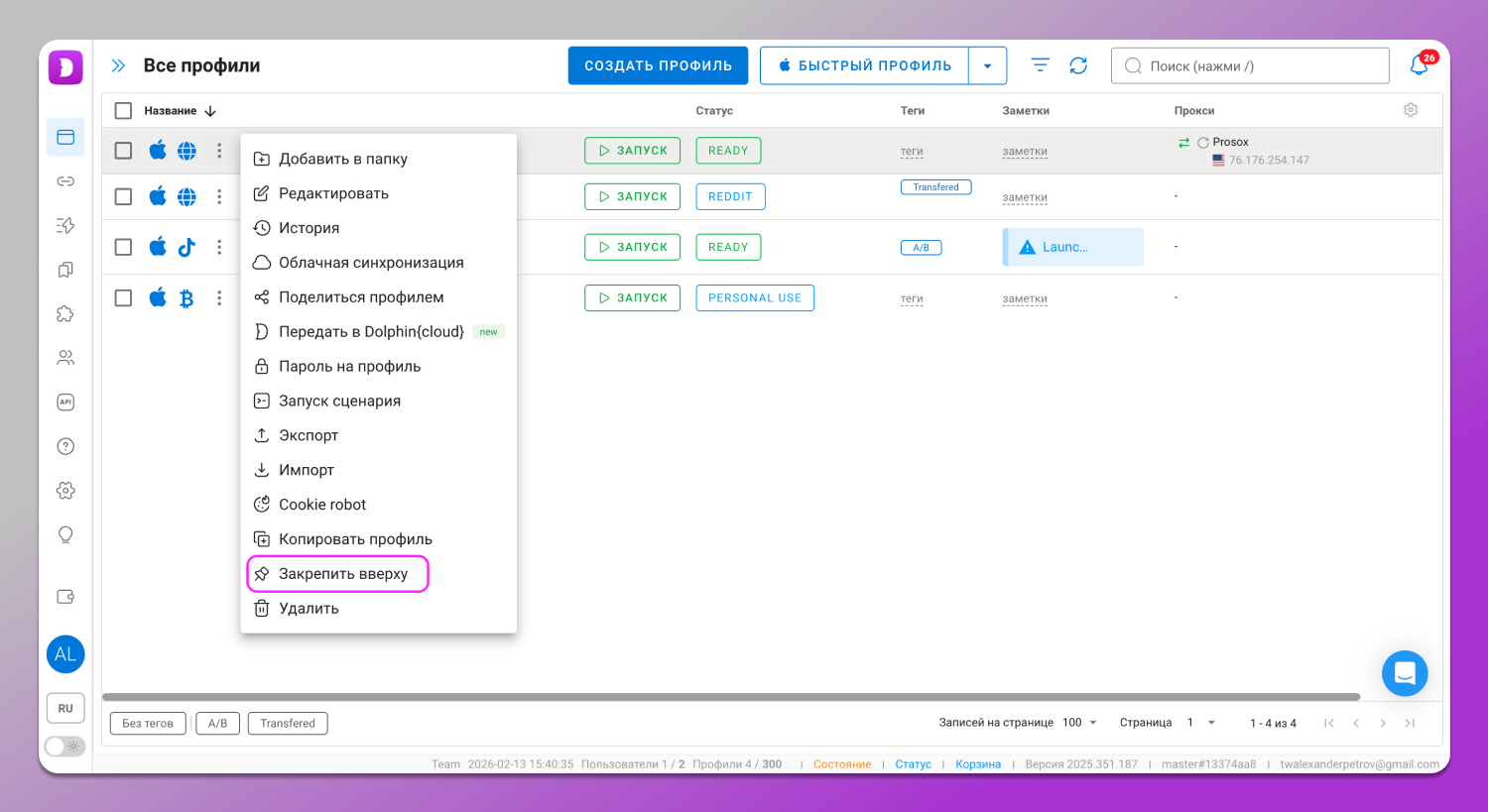Open the 'Корзина' link in footer
This screenshot has height=812, width=1488.
click(x=977, y=764)
